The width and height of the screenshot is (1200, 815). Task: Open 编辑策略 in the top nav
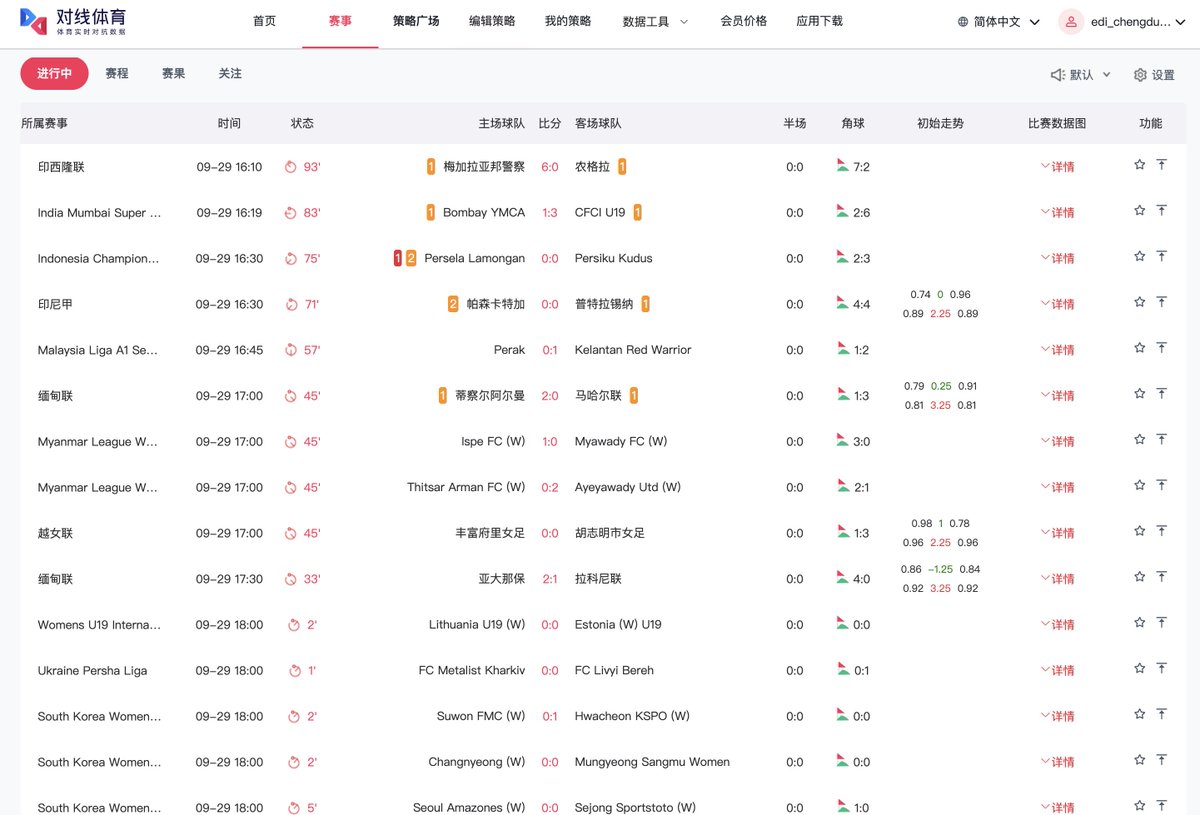pos(492,21)
